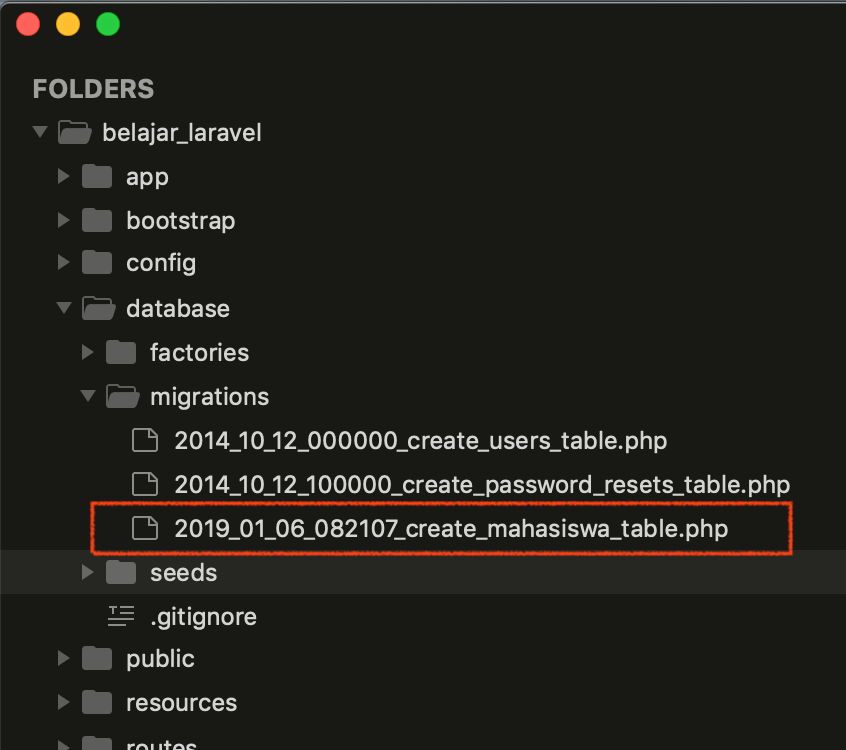Screen dimensions: 846x750
Task: Click the yellow minimize button
Action: pos(67,23)
